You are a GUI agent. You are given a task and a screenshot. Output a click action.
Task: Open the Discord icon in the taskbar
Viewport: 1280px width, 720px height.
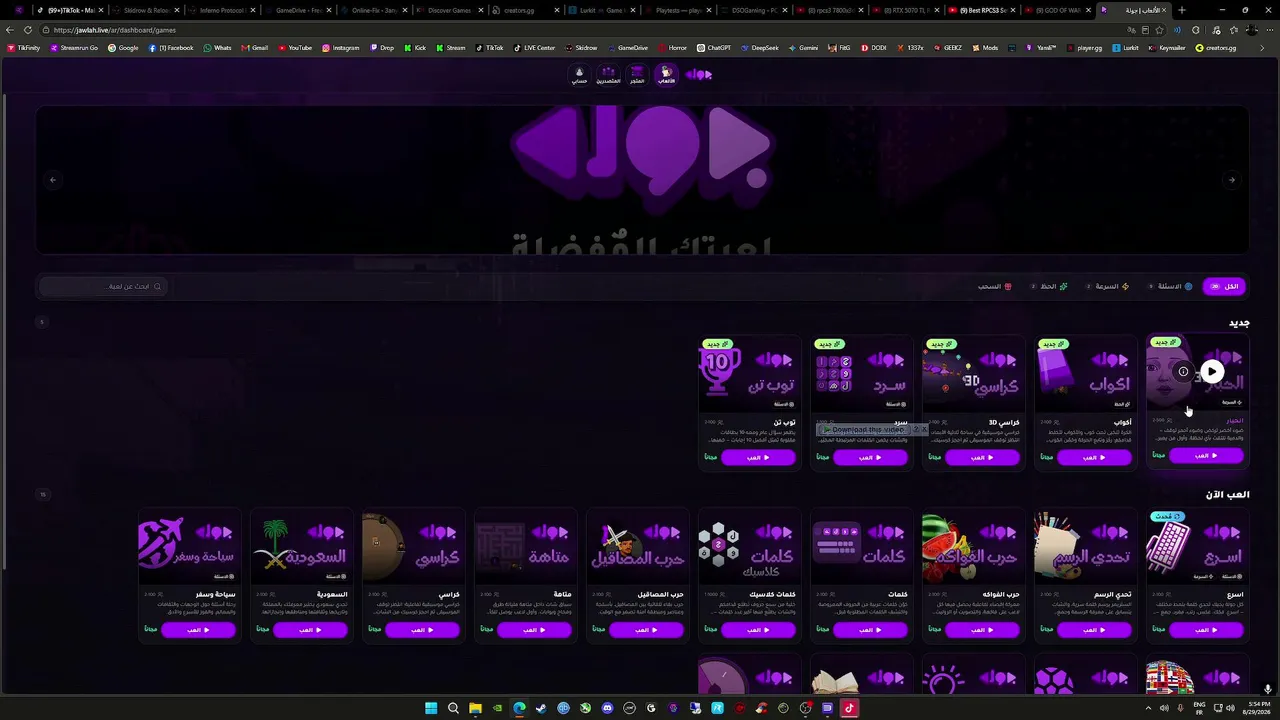tap(607, 708)
